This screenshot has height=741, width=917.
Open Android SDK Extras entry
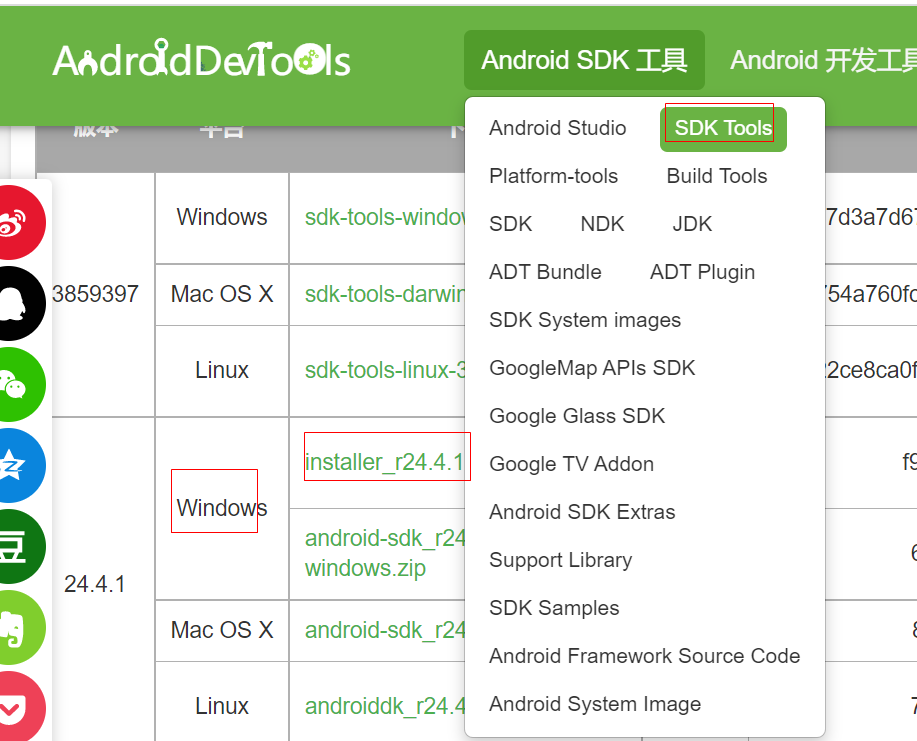click(x=582, y=512)
